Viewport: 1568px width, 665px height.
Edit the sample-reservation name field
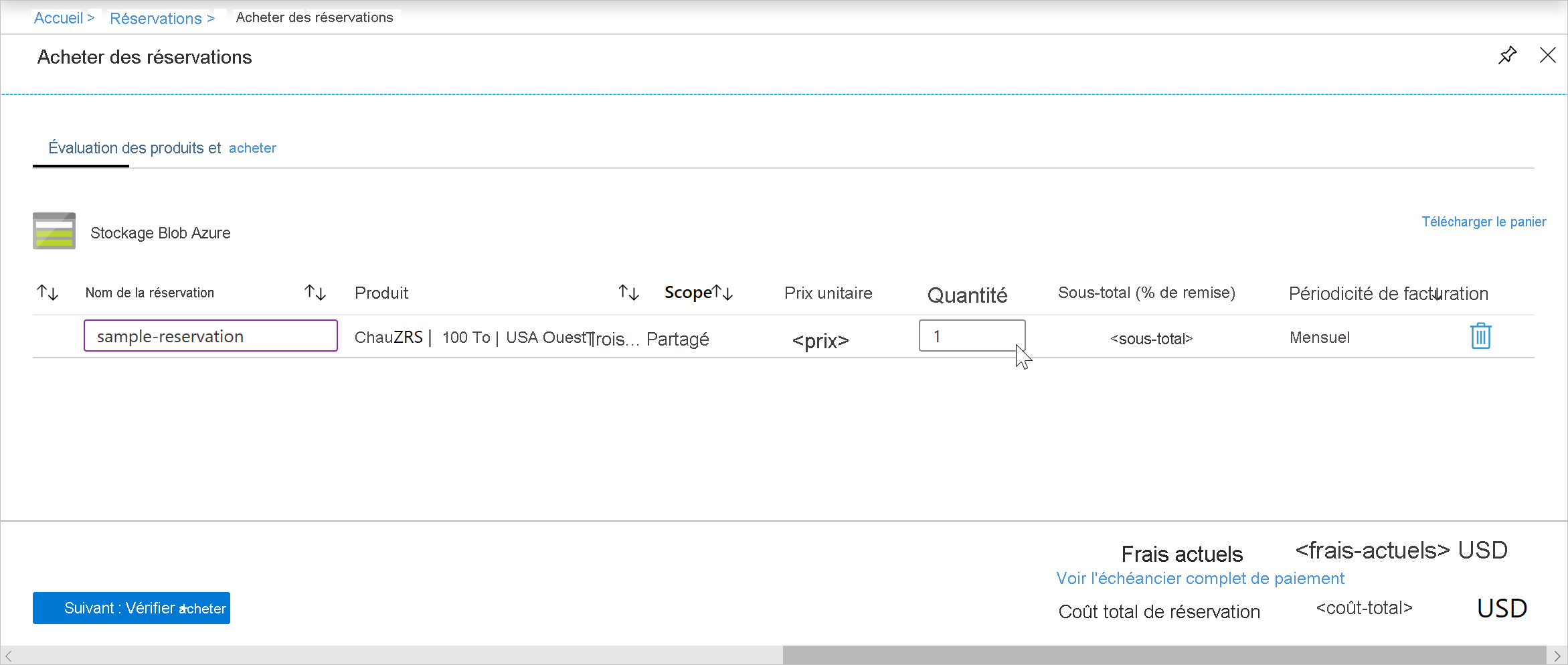210,336
